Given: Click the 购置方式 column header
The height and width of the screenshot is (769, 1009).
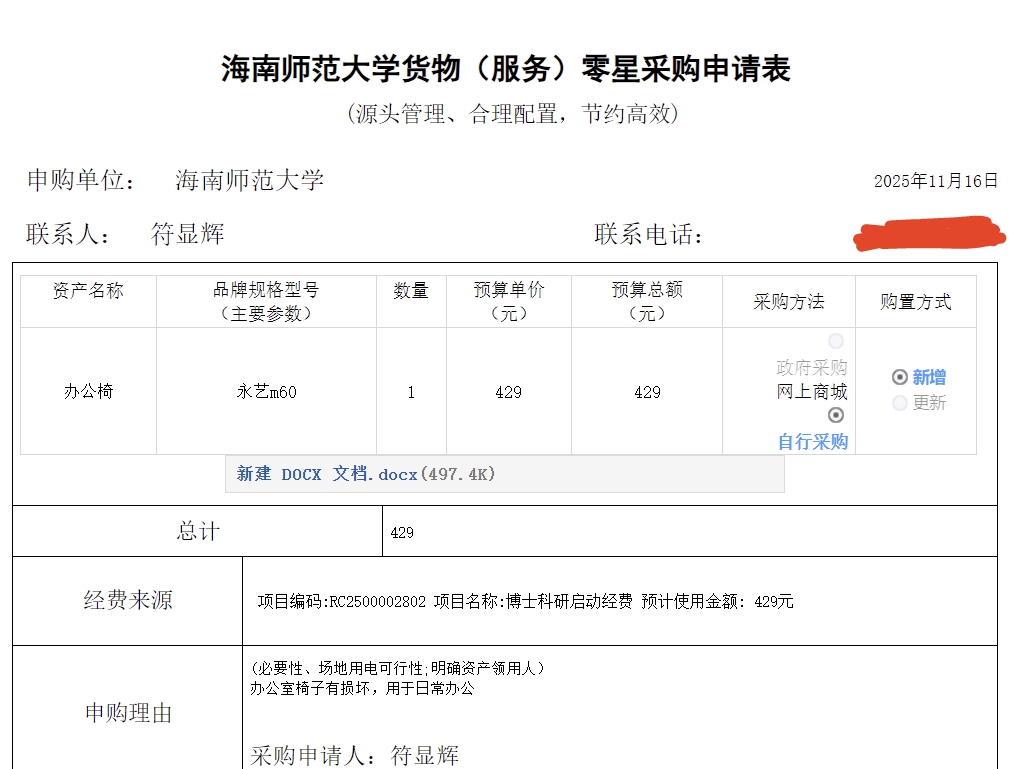Looking at the screenshot, I should pos(915,302).
